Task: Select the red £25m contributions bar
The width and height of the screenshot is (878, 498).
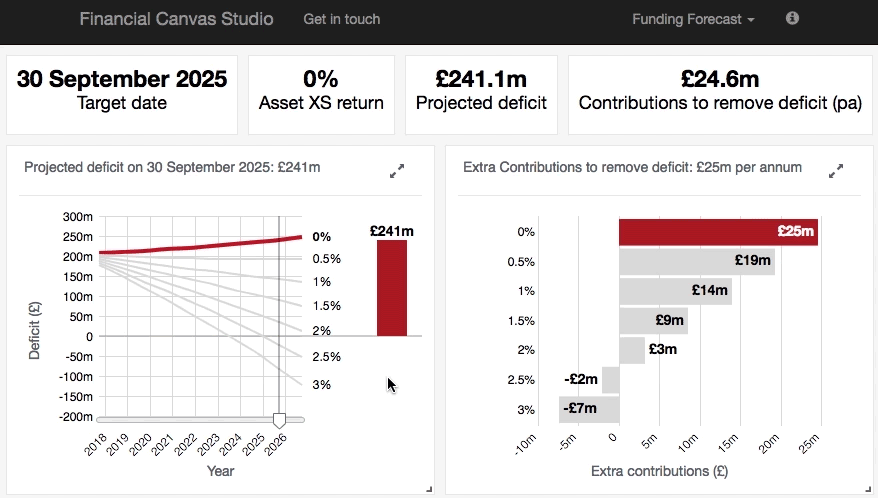Action: point(718,232)
